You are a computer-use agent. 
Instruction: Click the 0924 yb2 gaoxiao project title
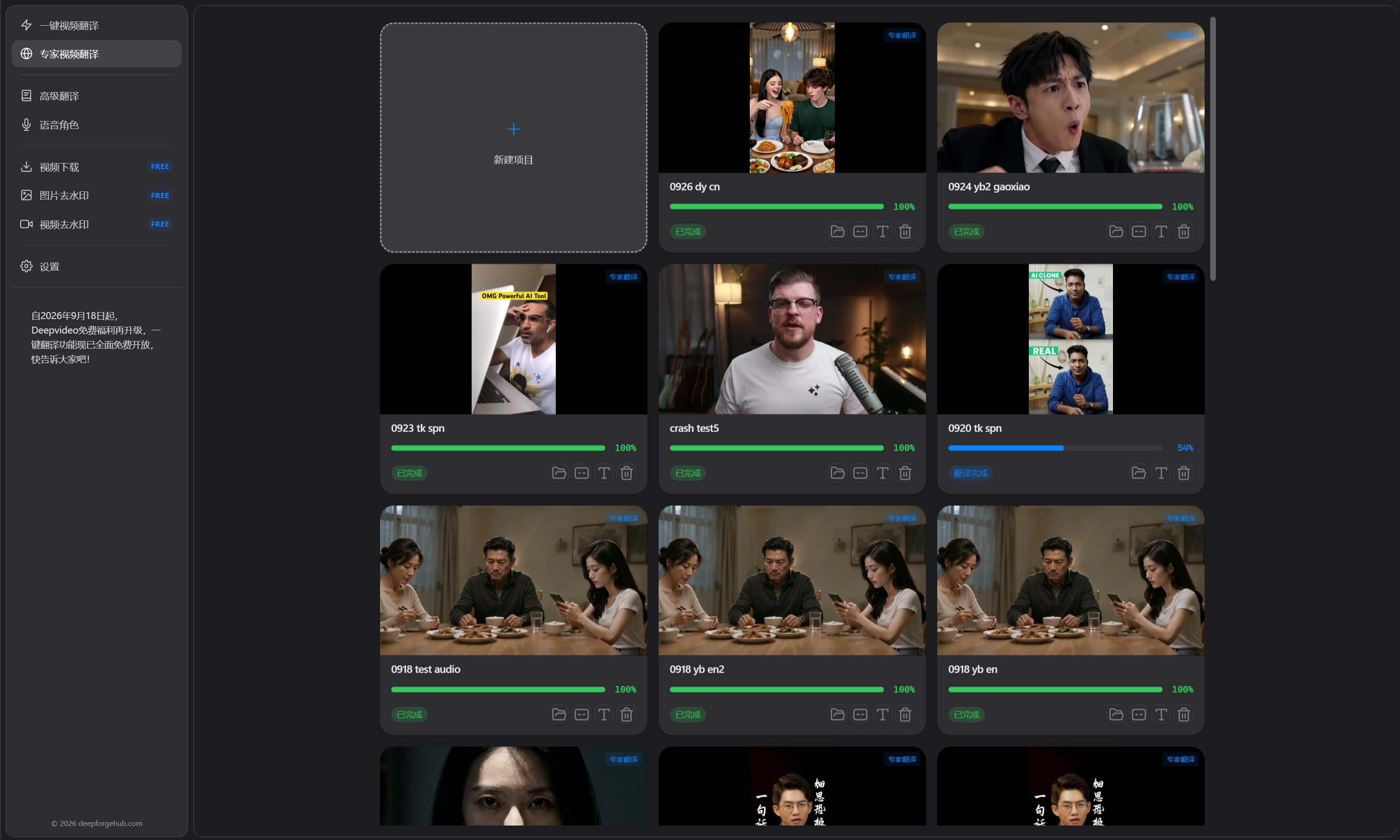(989, 186)
